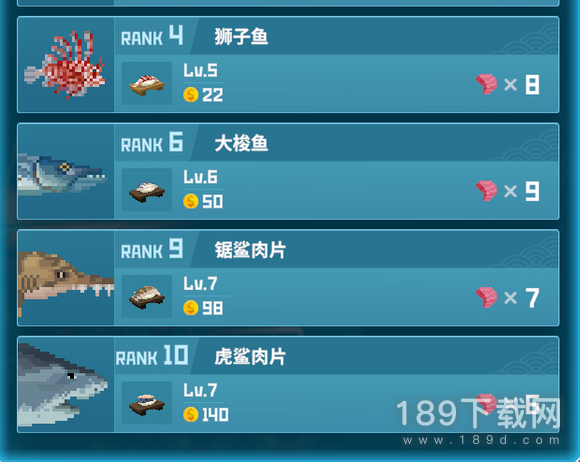This screenshot has width=580, height=462.
Task: Open the RANK 4 狮子鱼 entry header
Action: [336, 36]
